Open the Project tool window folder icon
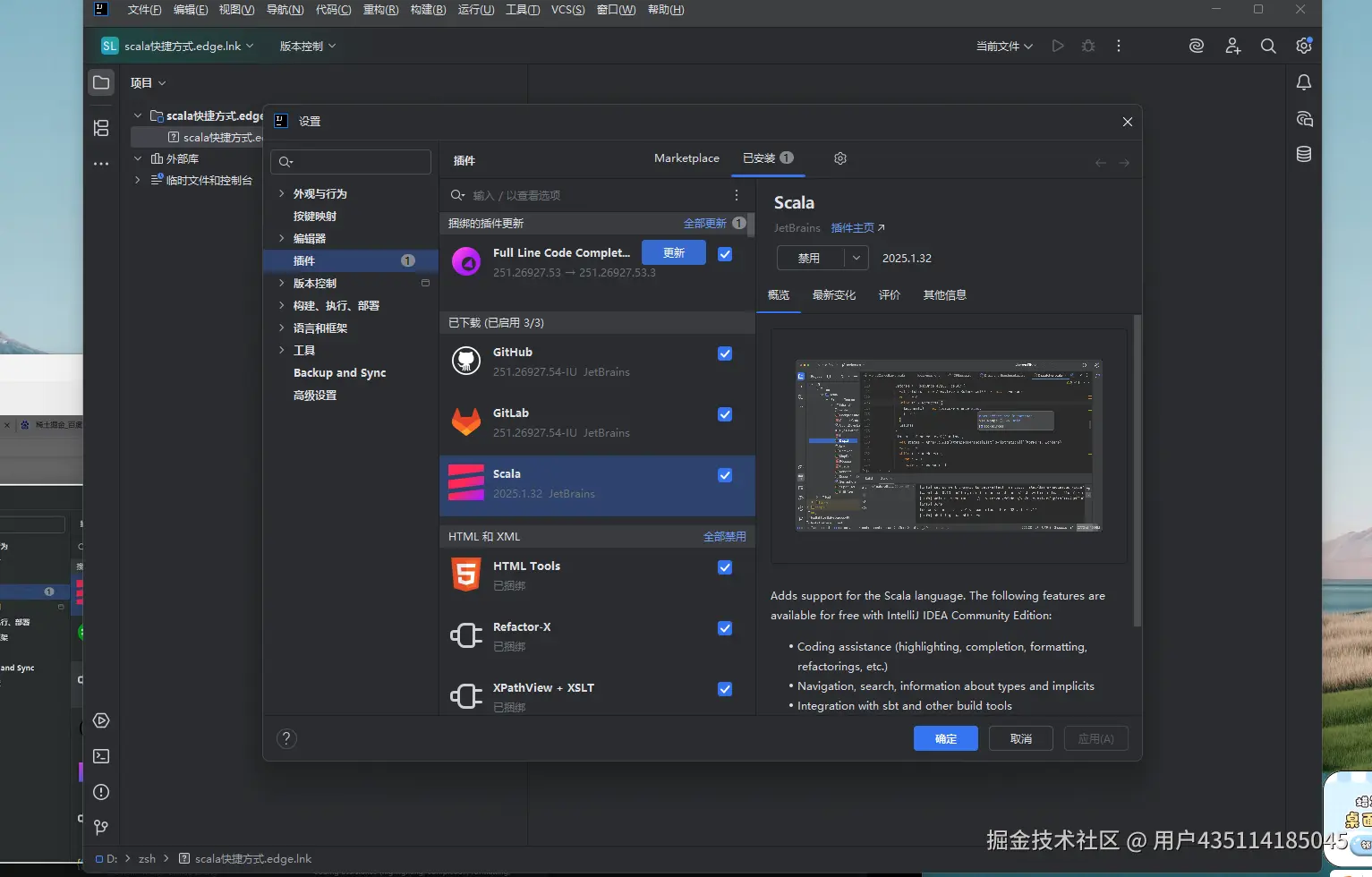 tap(101, 82)
